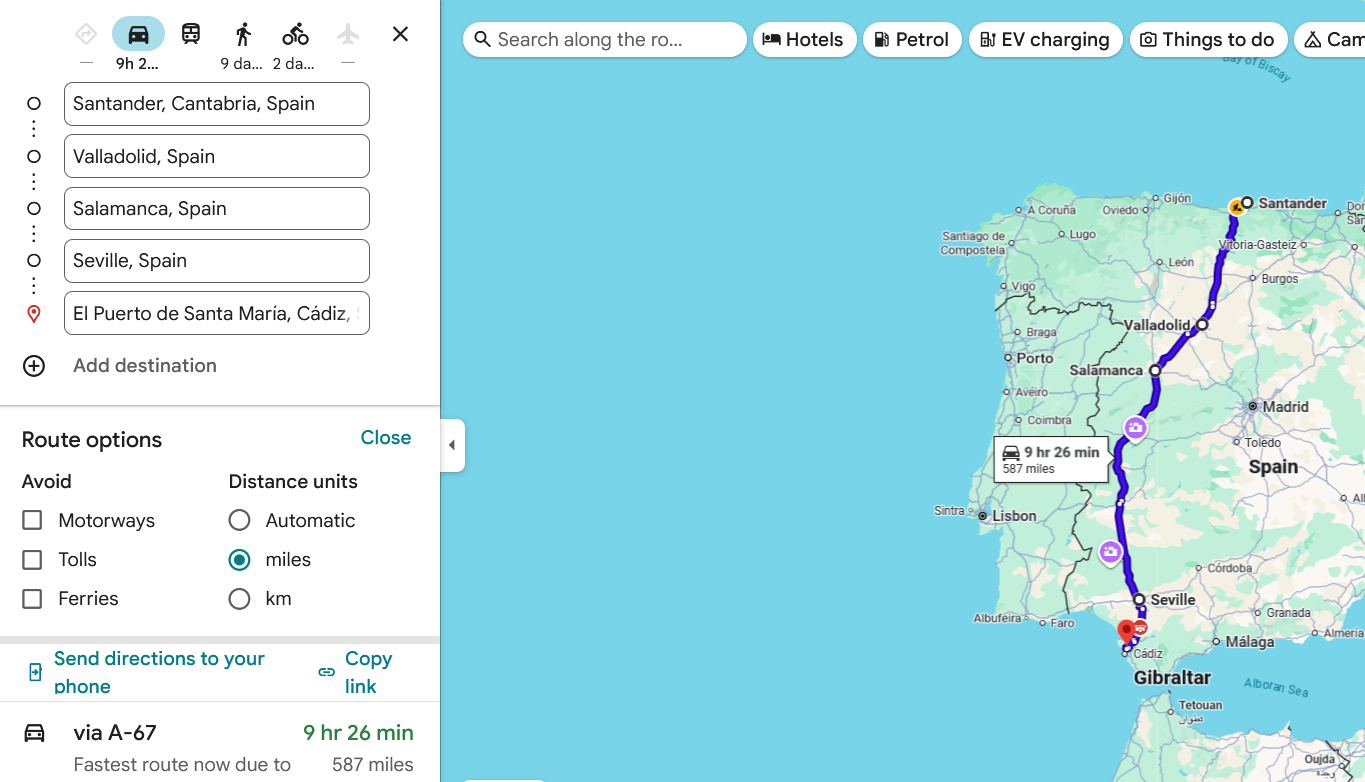This screenshot has width=1365, height=782.
Task: Choose the walking directions icon
Action: [x=242, y=32]
